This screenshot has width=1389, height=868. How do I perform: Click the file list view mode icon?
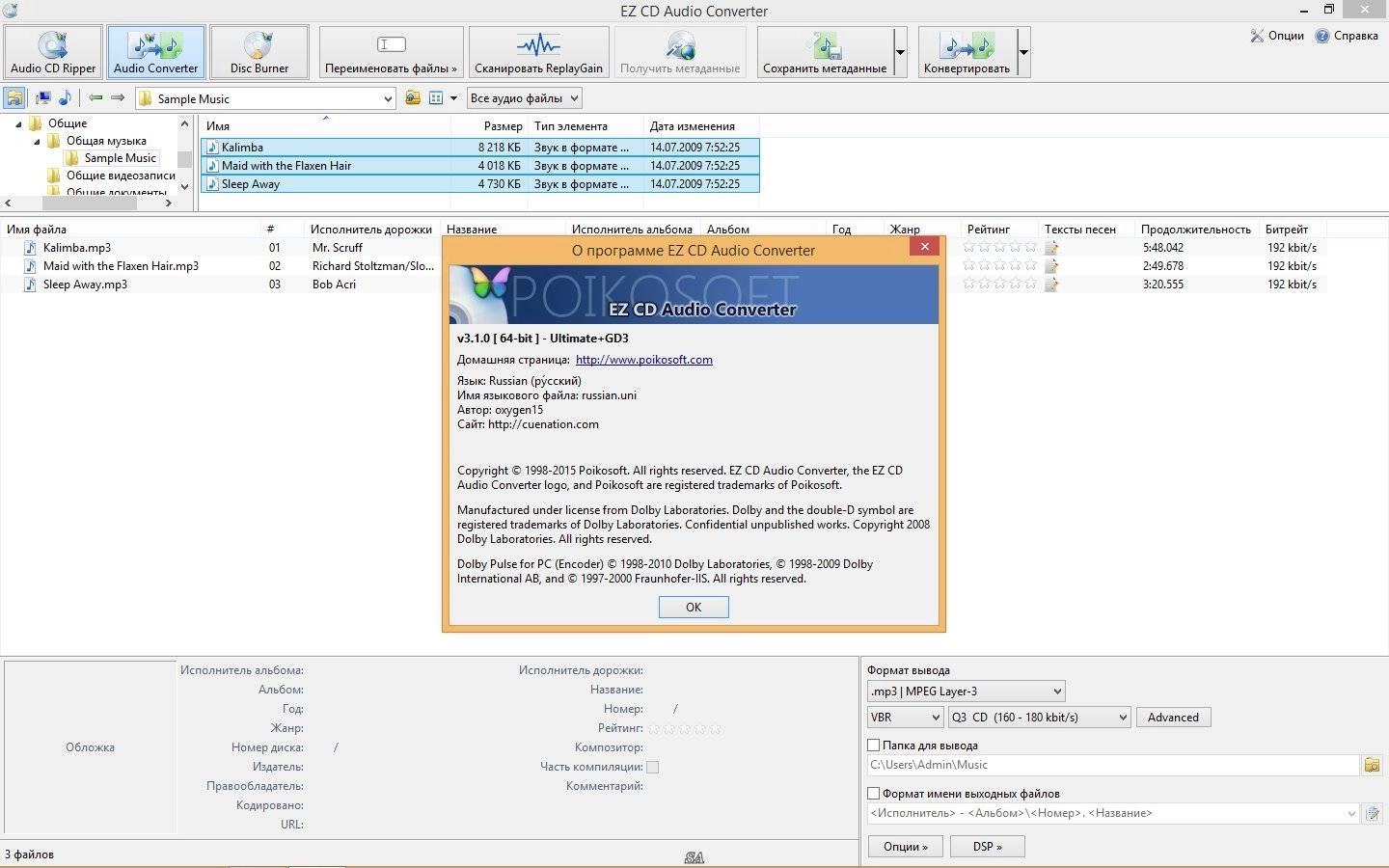436,97
